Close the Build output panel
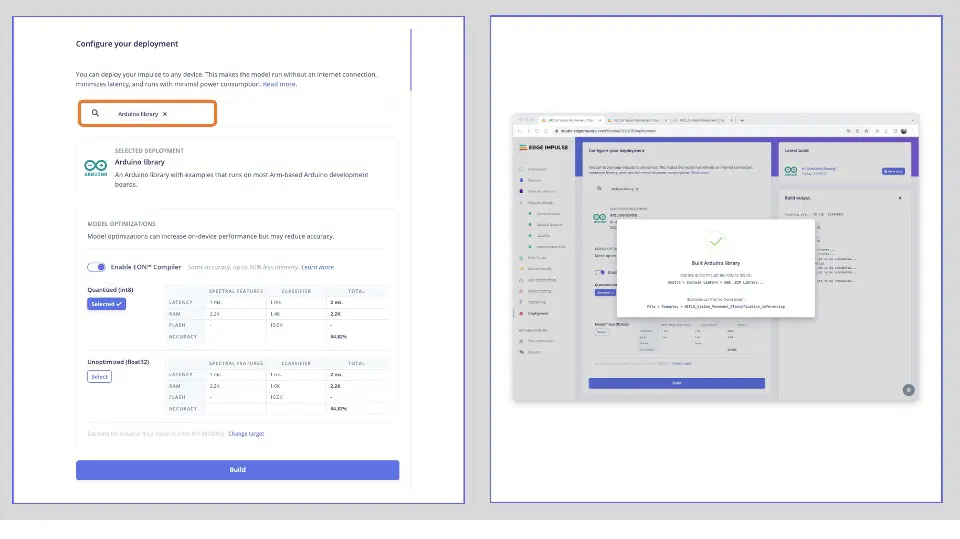Image resolution: width=960 pixels, height=539 pixels. coord(899,198)
